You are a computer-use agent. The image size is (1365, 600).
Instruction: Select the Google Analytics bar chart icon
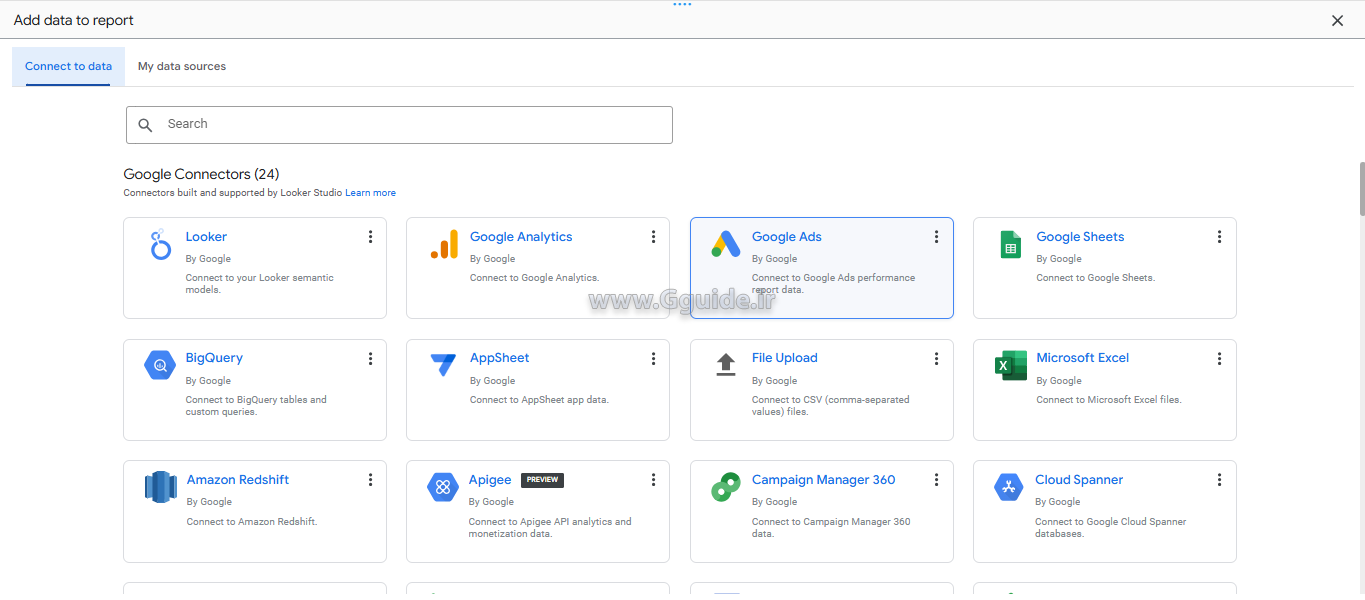click(443, 244)
